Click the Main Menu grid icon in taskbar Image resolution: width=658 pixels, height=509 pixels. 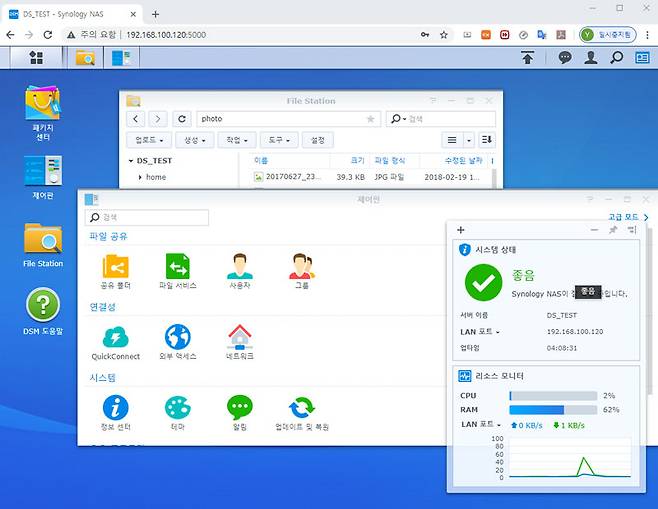pyautogui.click(x=36, y=58)
